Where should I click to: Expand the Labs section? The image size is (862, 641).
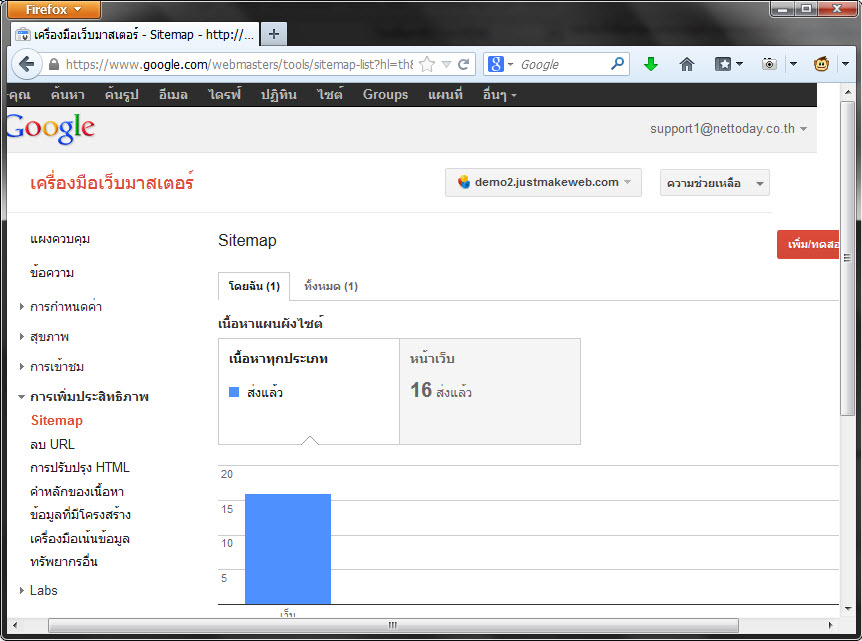pyautogui.click(x=21, y=590)
